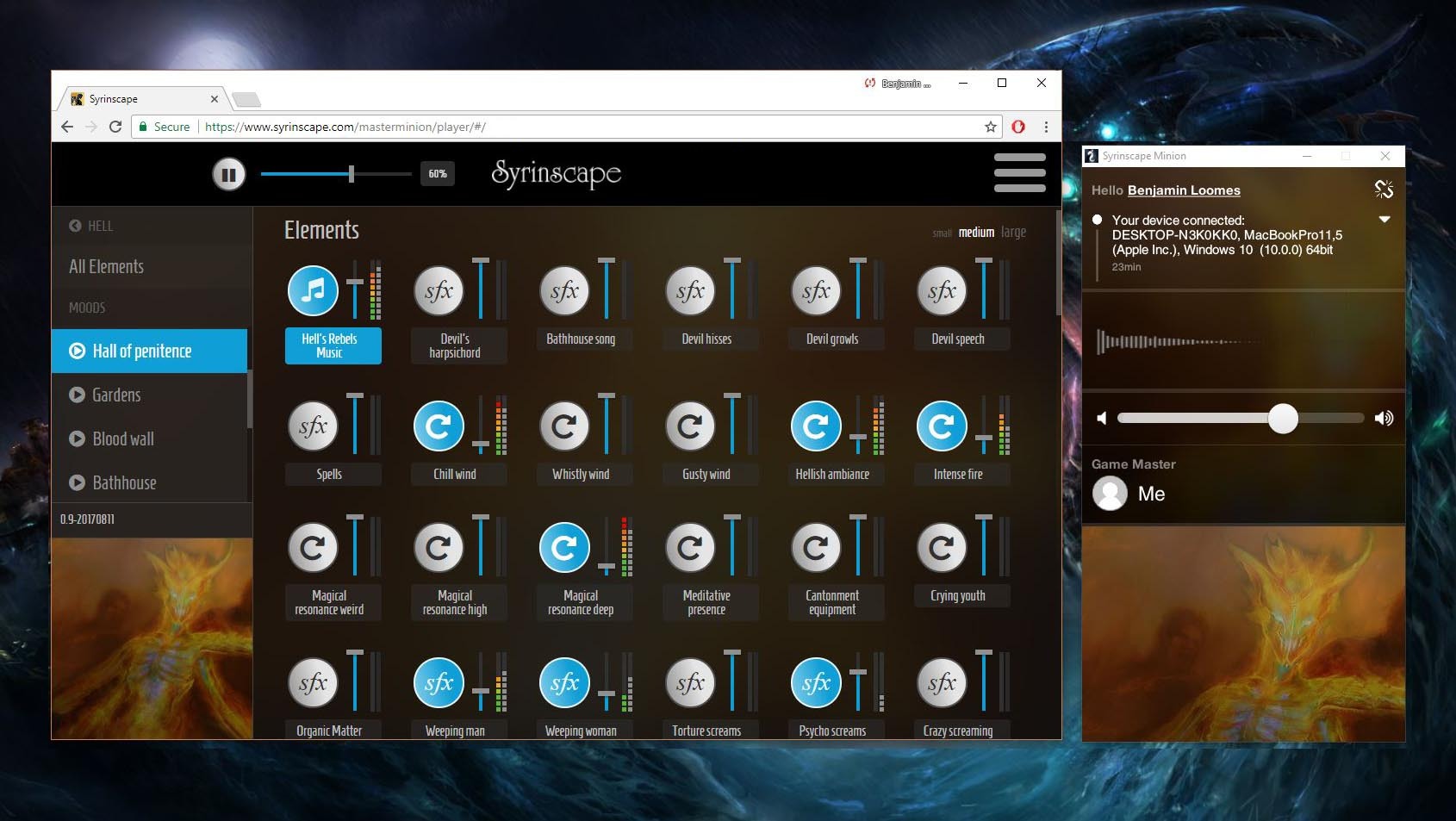The width and height of the screenshot is (1456, 821).
Task: Click the master volume slider handle
Action: (352, 174)
